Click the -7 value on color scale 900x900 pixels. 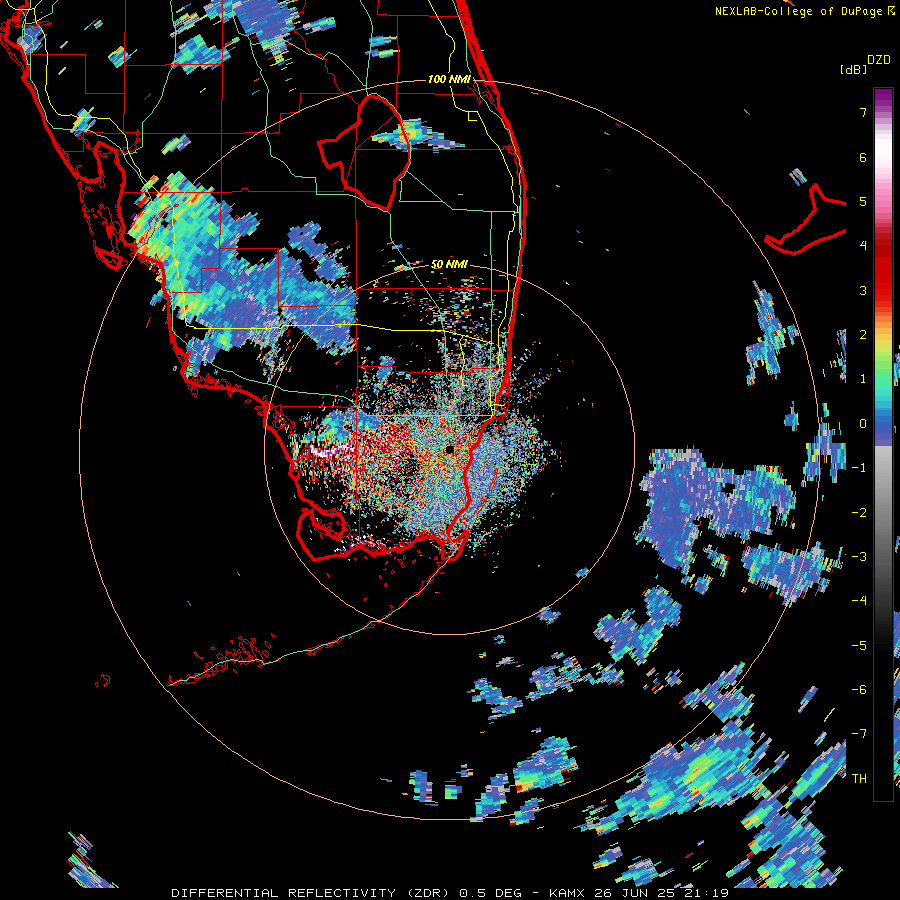point(859,734)
